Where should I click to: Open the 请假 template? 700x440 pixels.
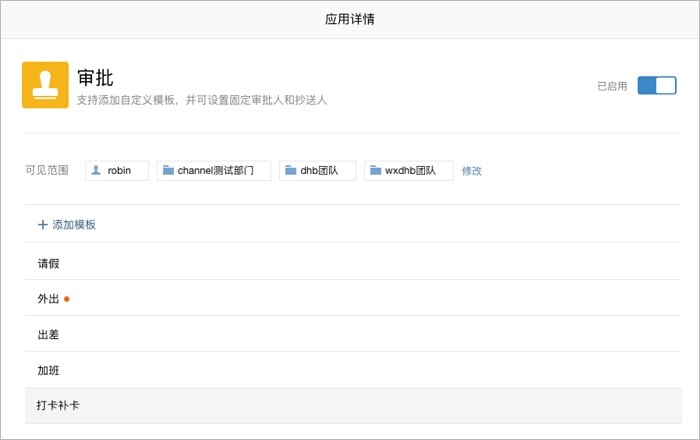tap(49, 262)
